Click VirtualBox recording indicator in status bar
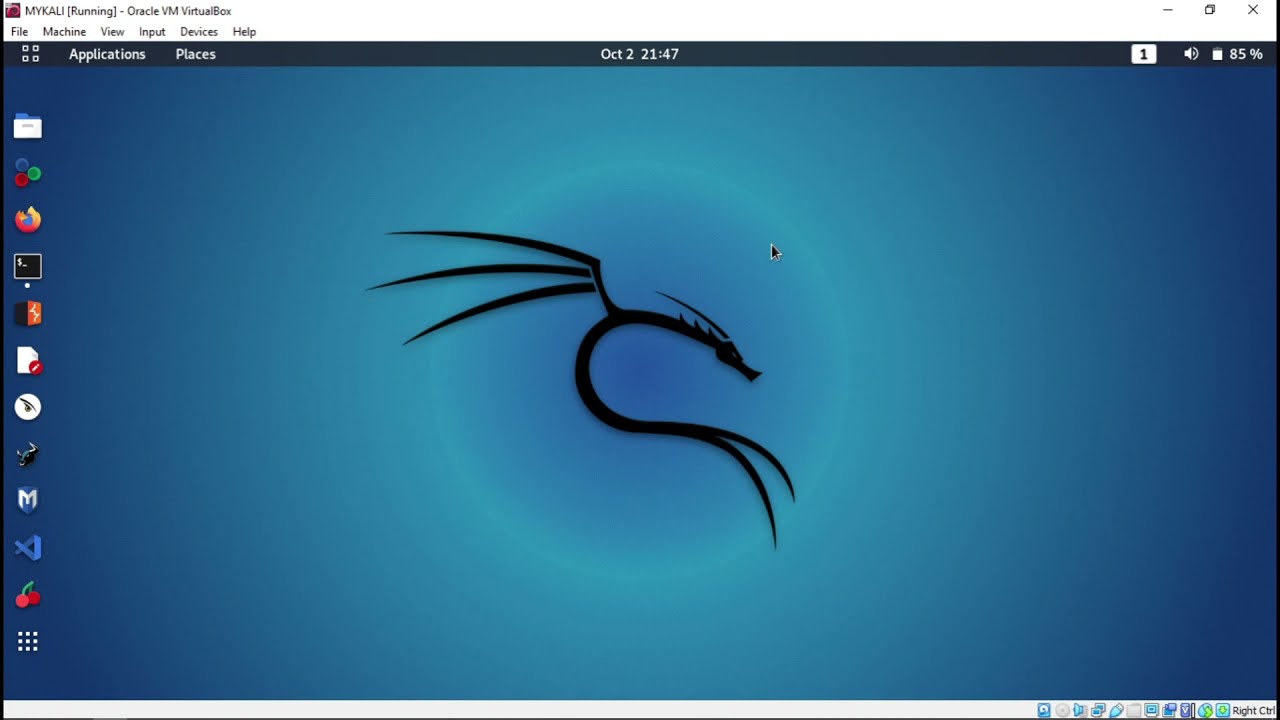The height and width of the screenshot is (720, 1280). pyautogui.click(x=1169, y=710)
